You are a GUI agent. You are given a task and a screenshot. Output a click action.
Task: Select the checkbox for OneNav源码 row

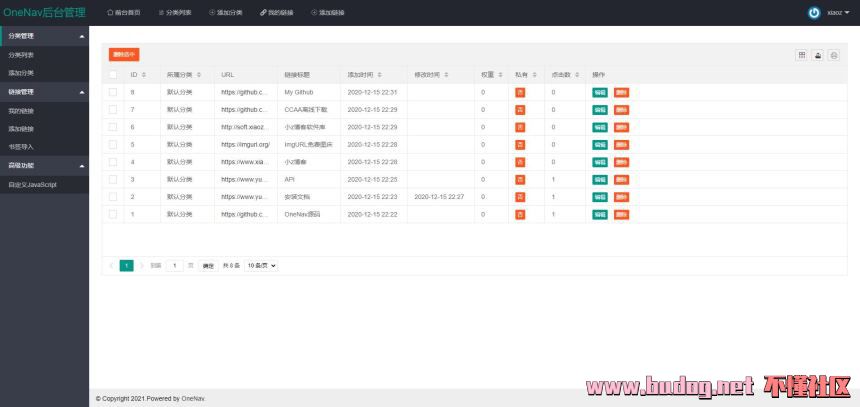(x=113, y=214)
